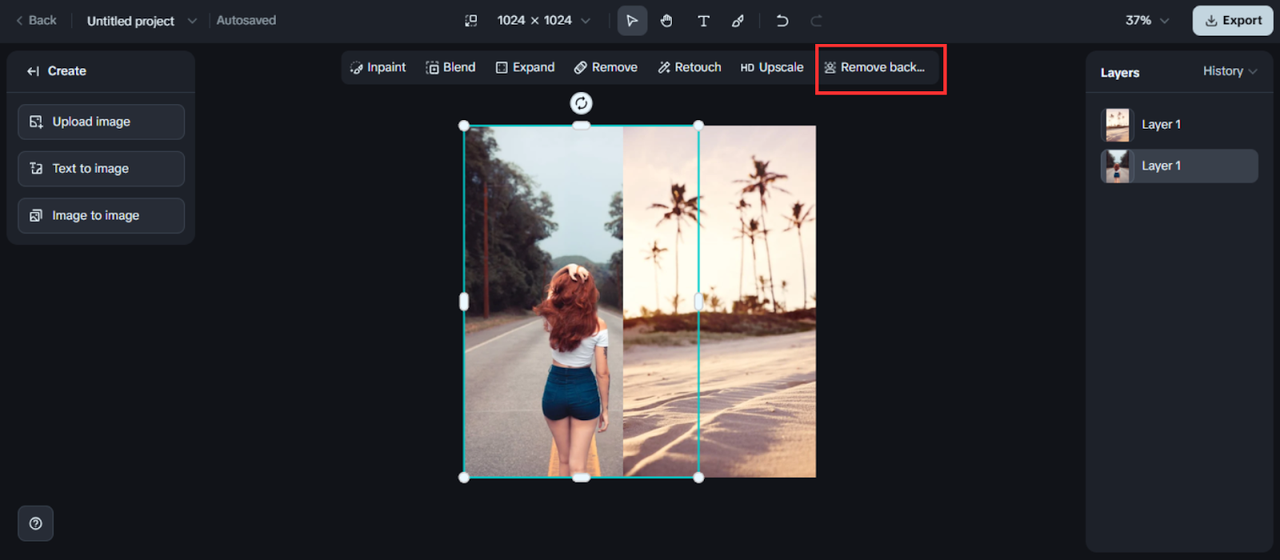This screenshot has height=560, width=1280.
Task: Go Back to the previous page
Action: click(x=36, y=21)
